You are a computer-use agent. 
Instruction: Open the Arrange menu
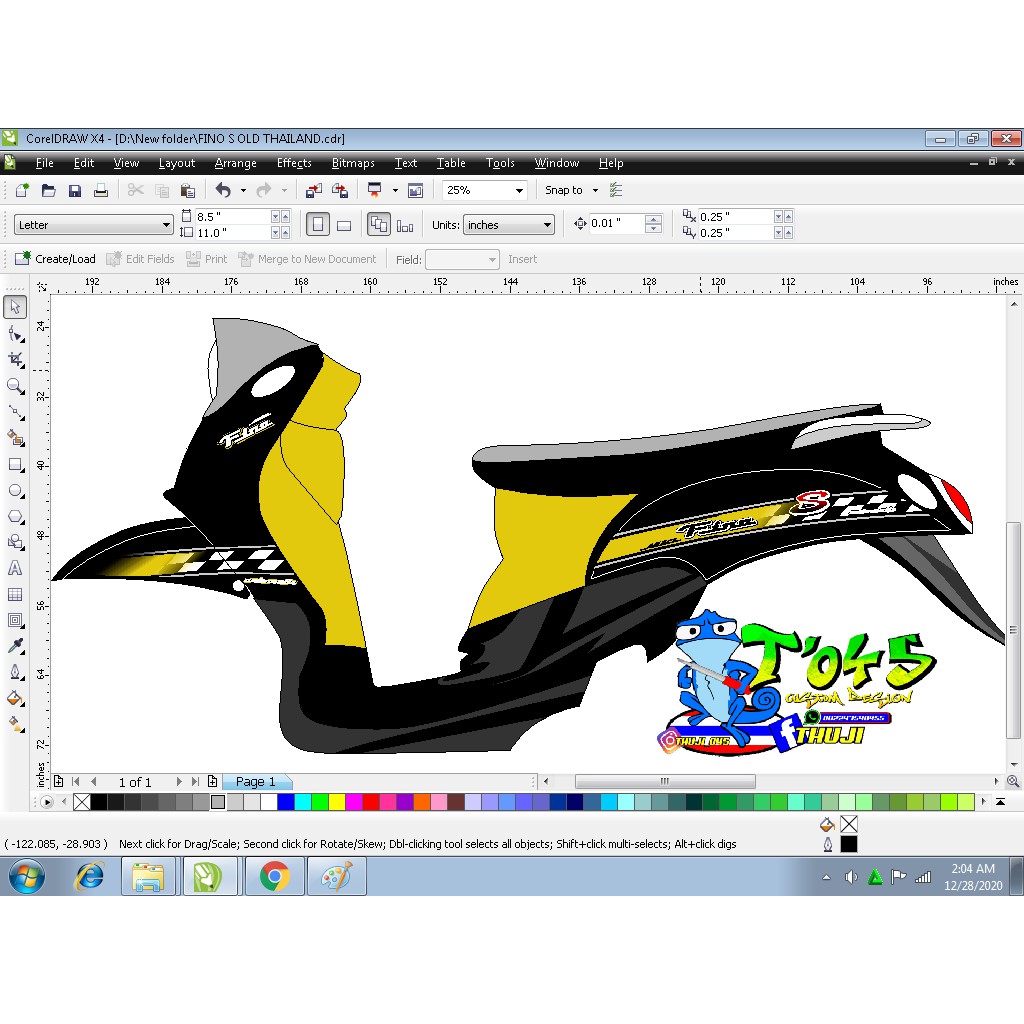point(235,163)
